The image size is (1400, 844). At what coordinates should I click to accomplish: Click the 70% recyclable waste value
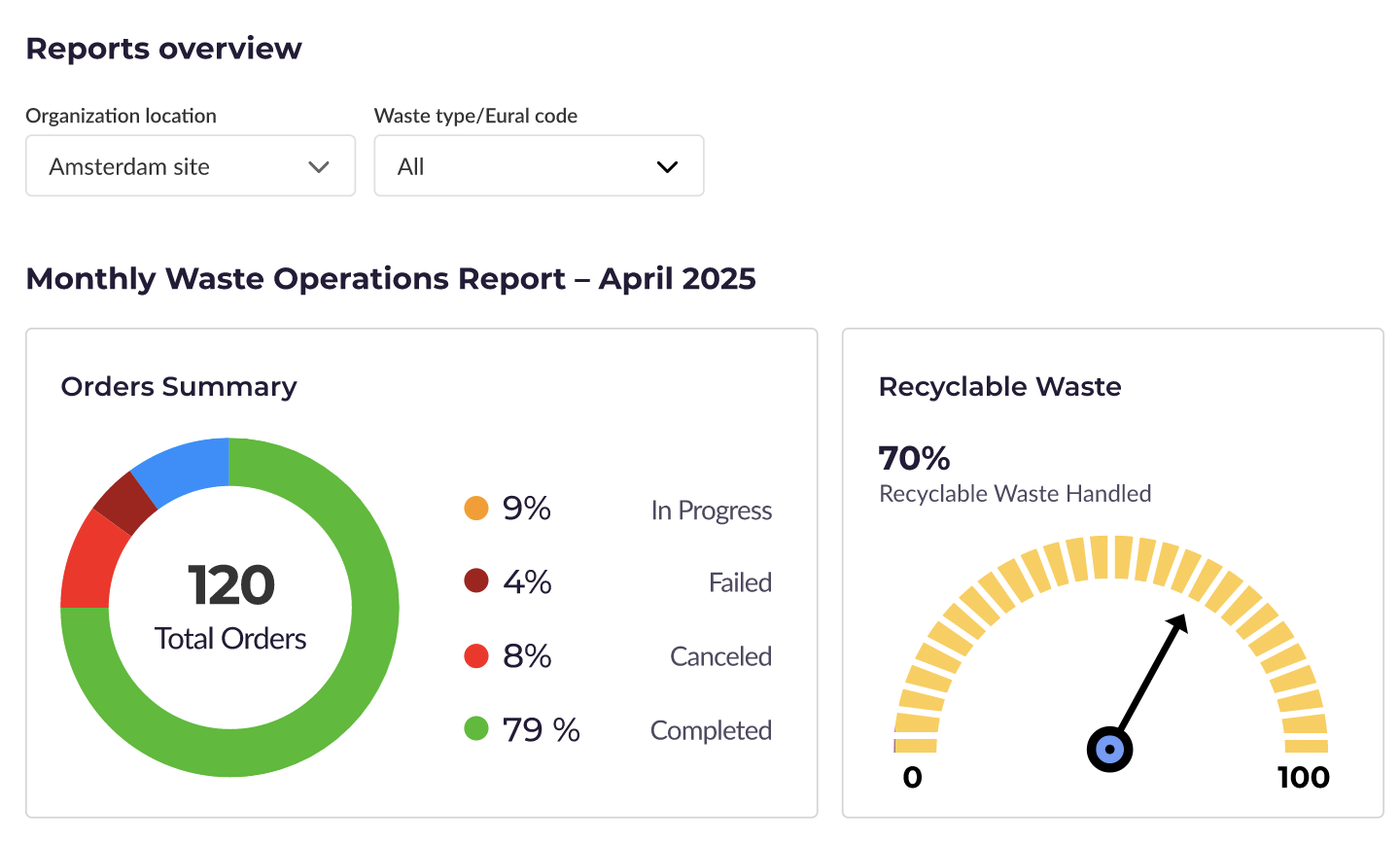(914, 458)
